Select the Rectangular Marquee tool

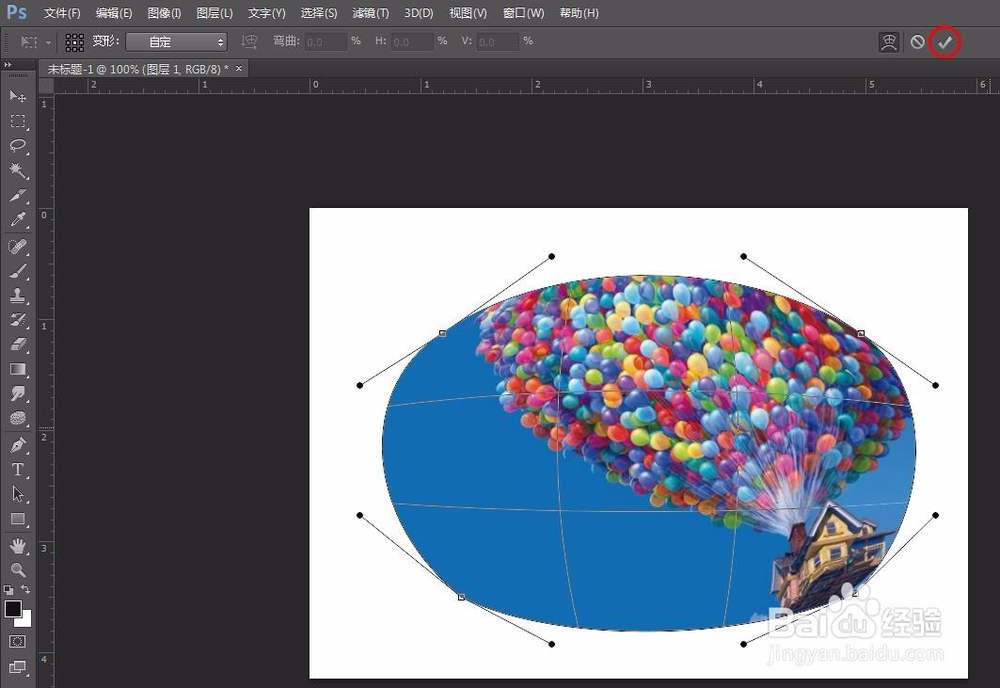tap(17, 121)
